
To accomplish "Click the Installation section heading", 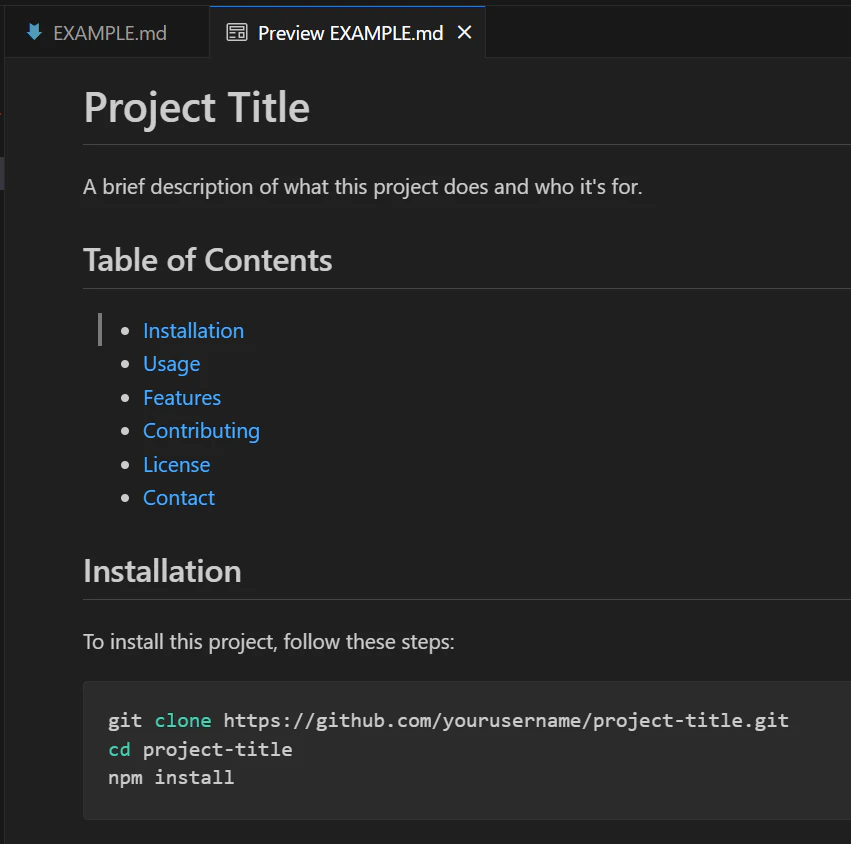I will tap(162, 571).
